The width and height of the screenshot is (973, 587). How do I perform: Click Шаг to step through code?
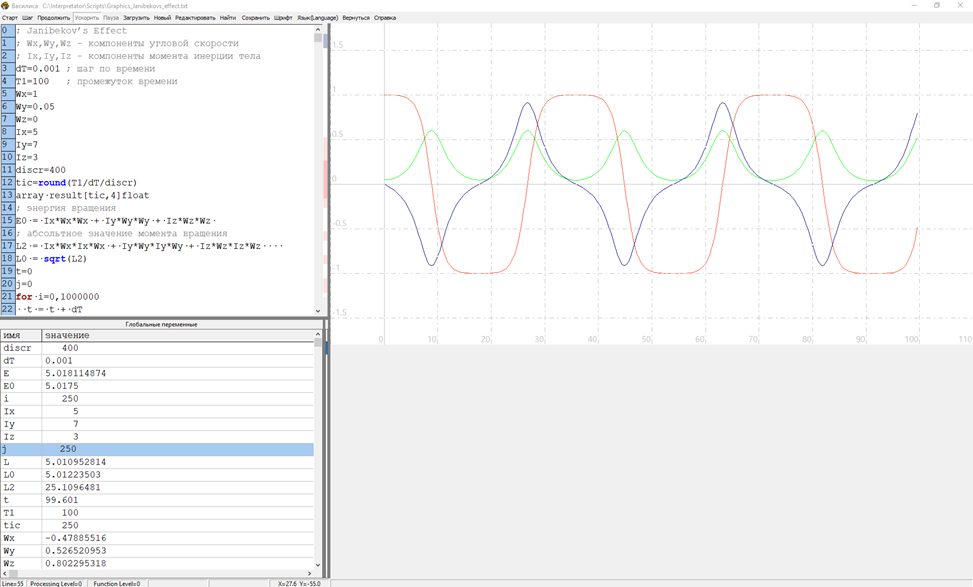pos(27,18)
